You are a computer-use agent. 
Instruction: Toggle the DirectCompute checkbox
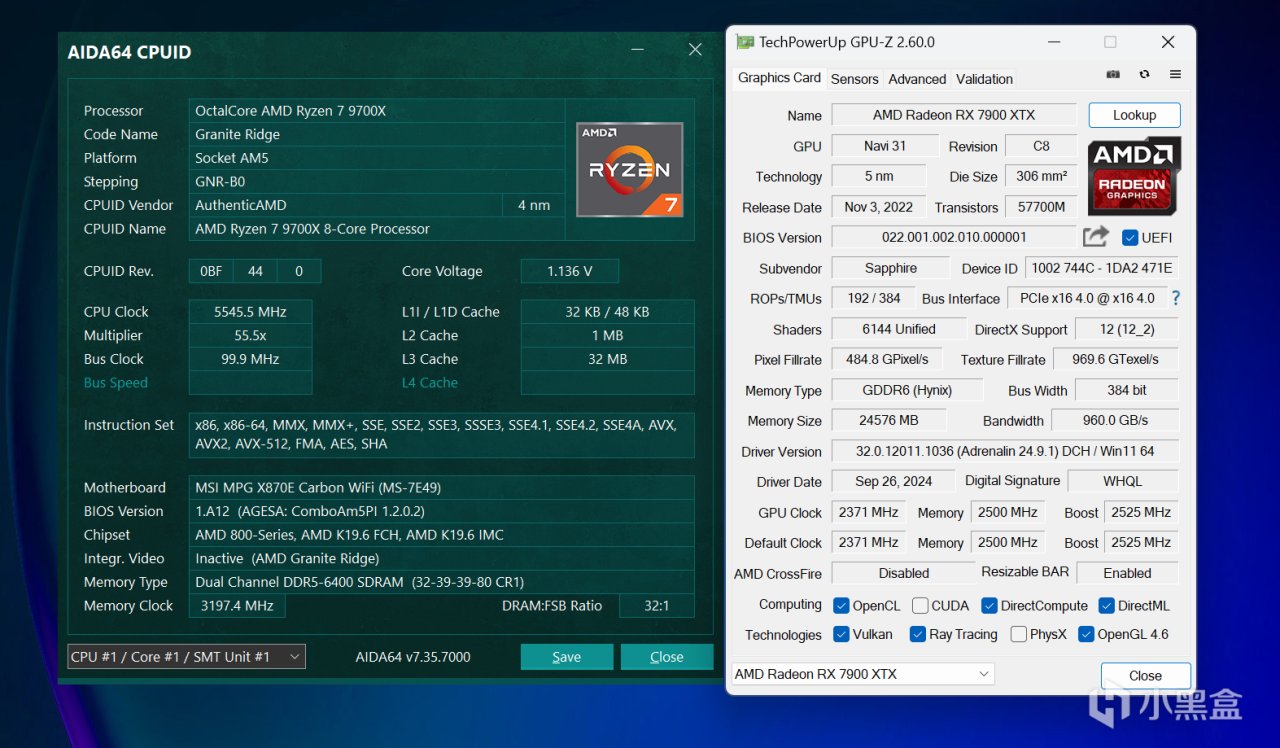coord(990,606)
